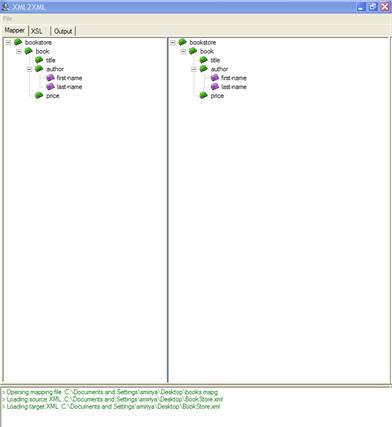Select target tree item bookstore label
Viewport: 392px width, 427px height.
[x=203, y=42]
